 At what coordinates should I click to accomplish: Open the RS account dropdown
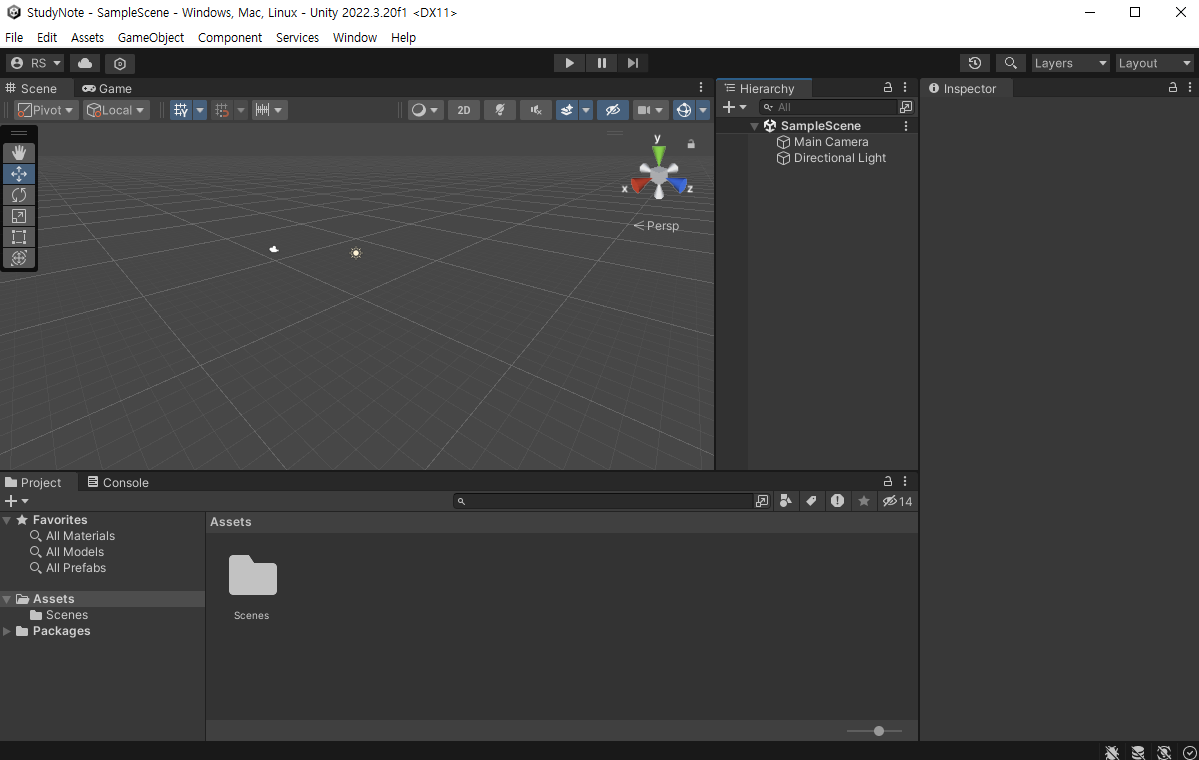tap(36, 63)
